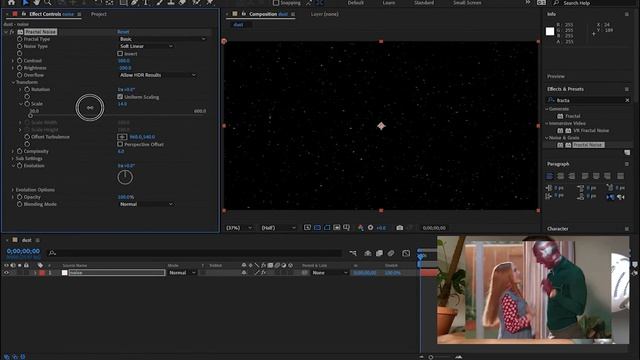Open Noise Type dropdown Soft Linear
This screenshot has height=360, width=640.
click(146, 46)
